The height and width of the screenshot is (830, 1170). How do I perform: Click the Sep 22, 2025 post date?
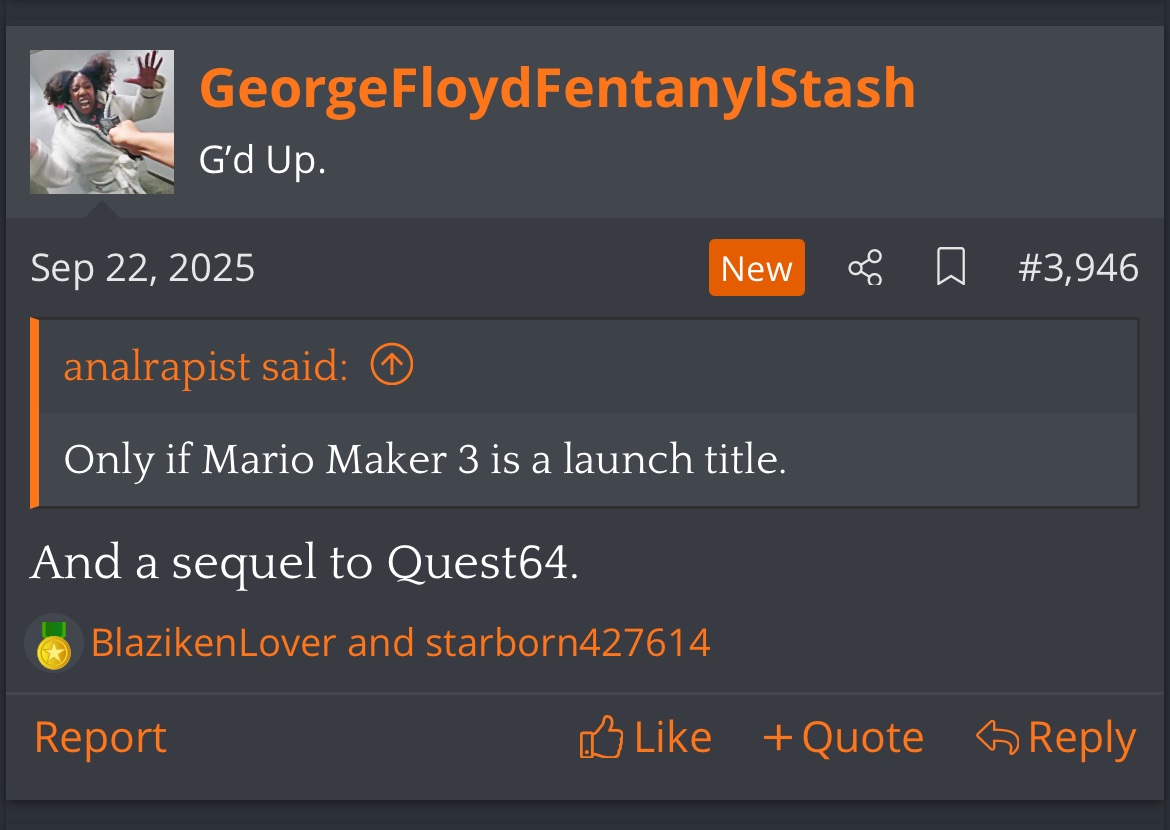143,268
